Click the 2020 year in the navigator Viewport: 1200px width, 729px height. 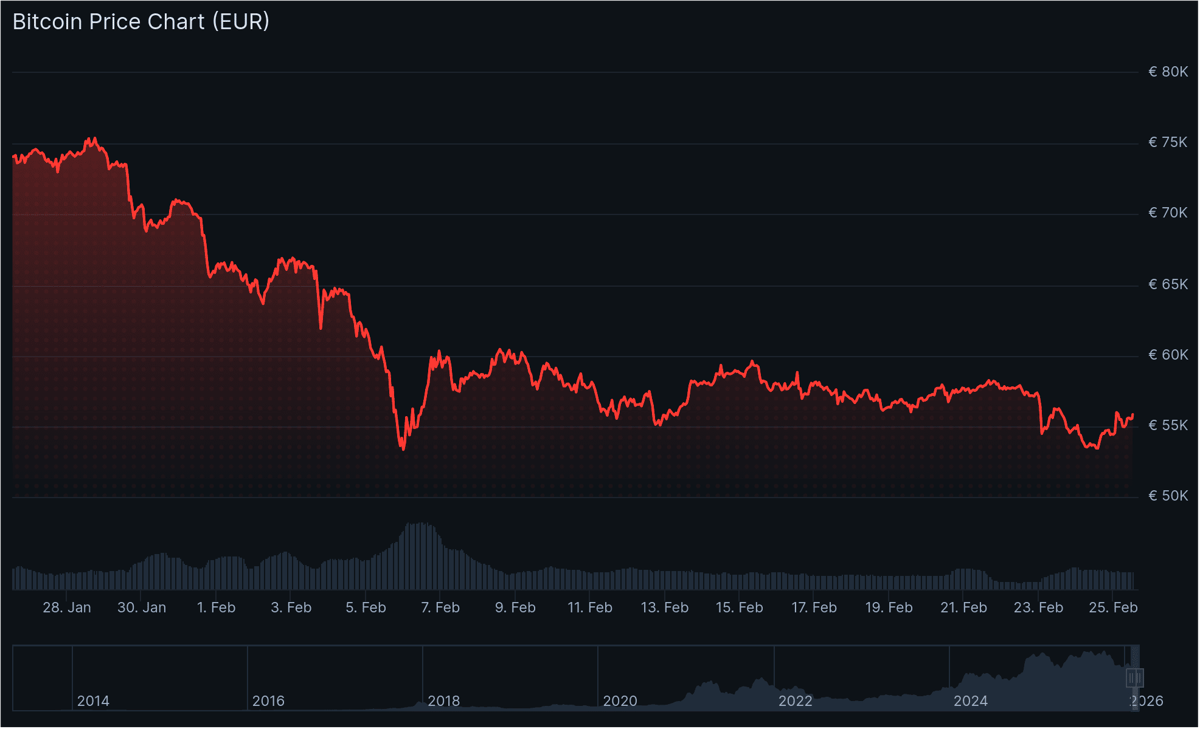pos(620,701)
